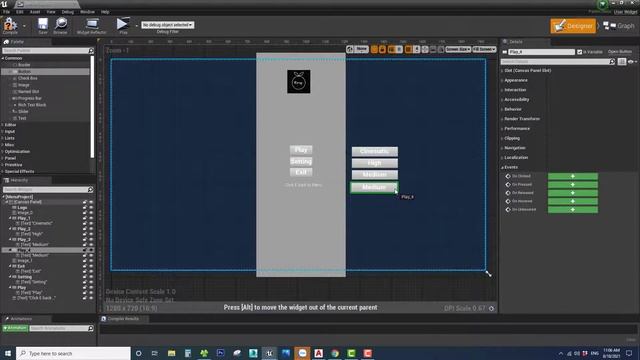
Task: Click the widget name field in Details
Action: (541, 52)
